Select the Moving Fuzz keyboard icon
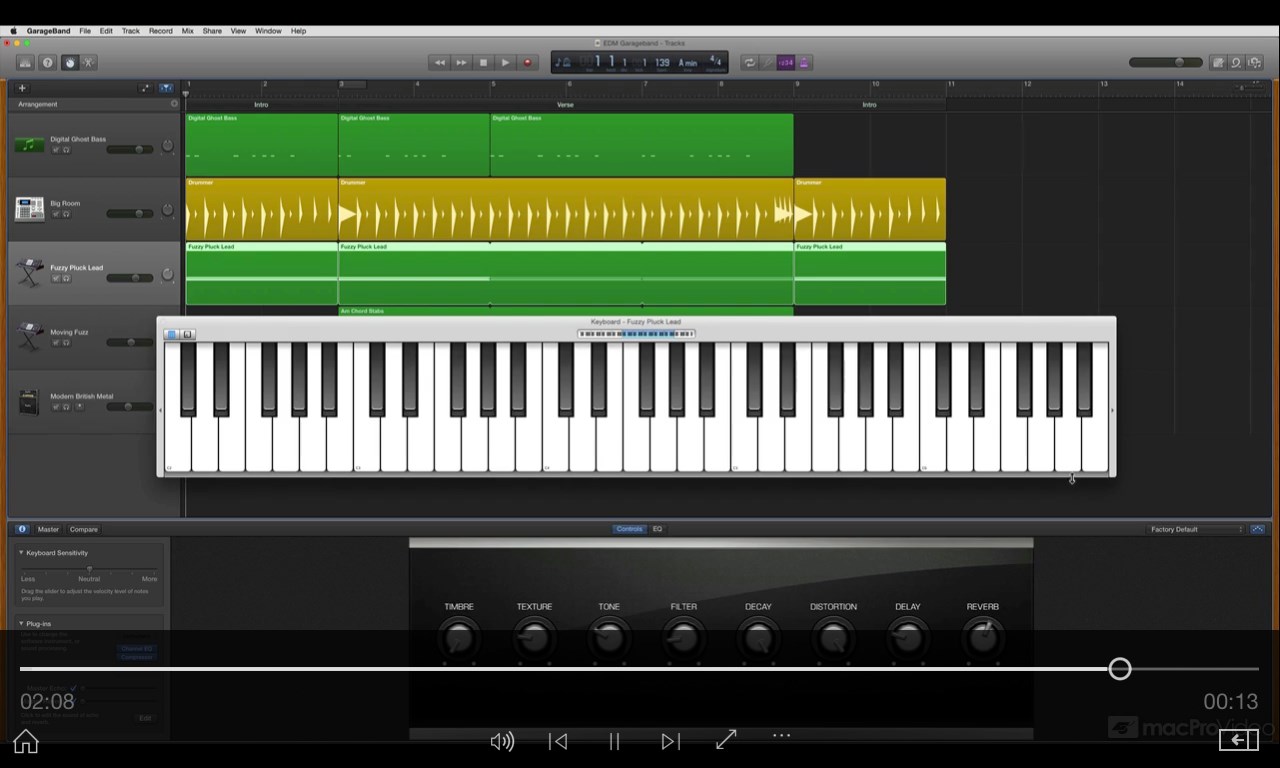This screenshot has width=1280, height=768. (x=29, y=337)
